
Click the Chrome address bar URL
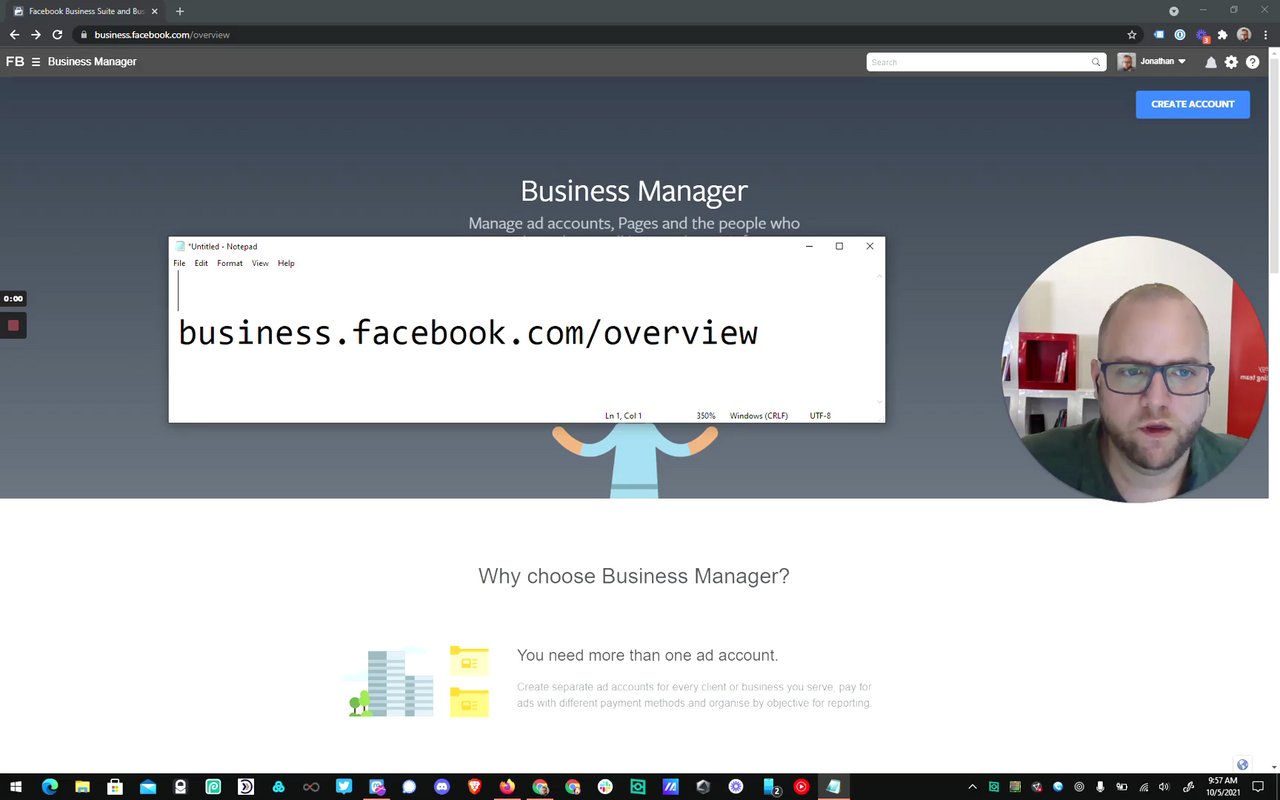[162, 35]
